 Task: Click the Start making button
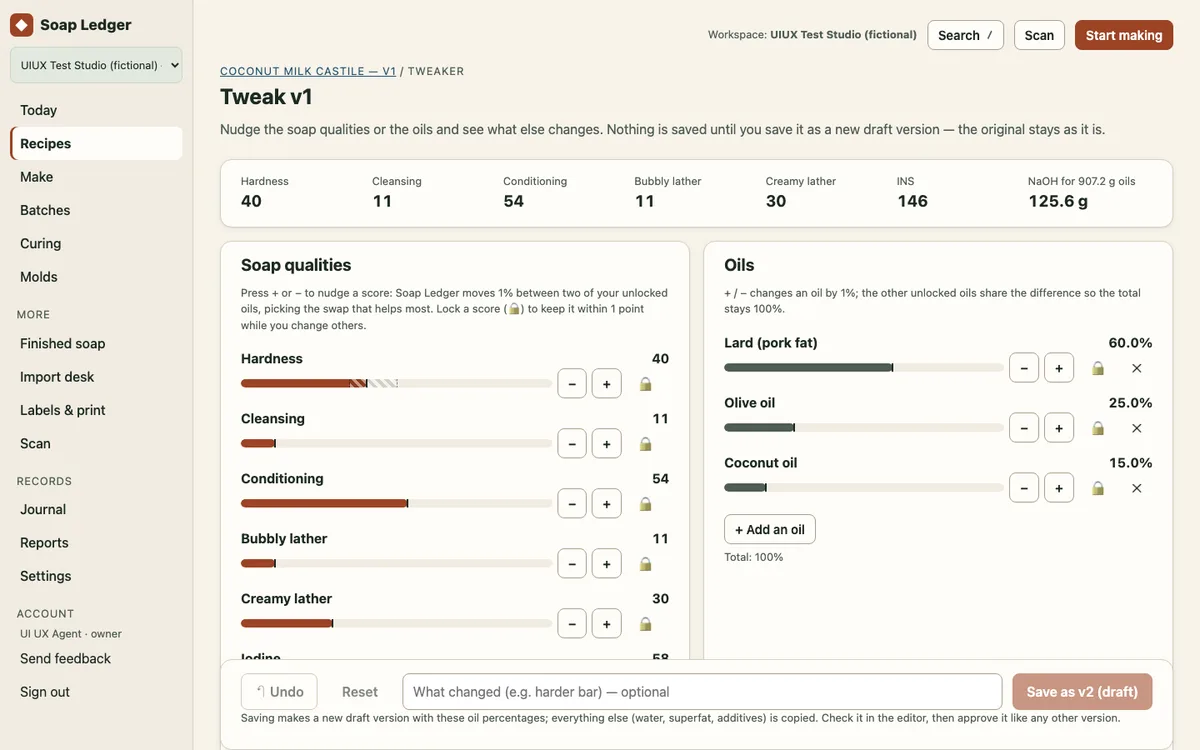coord(1124,35)
